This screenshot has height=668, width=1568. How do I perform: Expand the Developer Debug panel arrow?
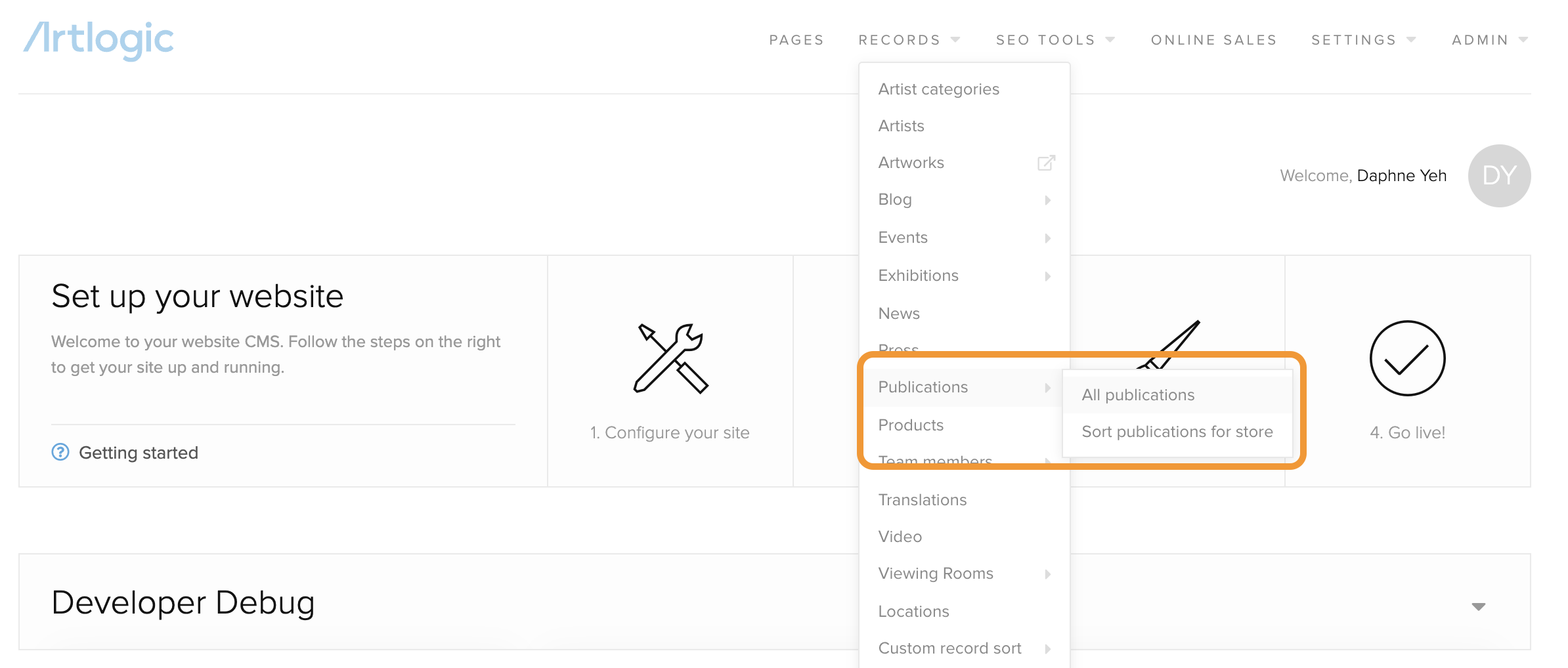1478,606
